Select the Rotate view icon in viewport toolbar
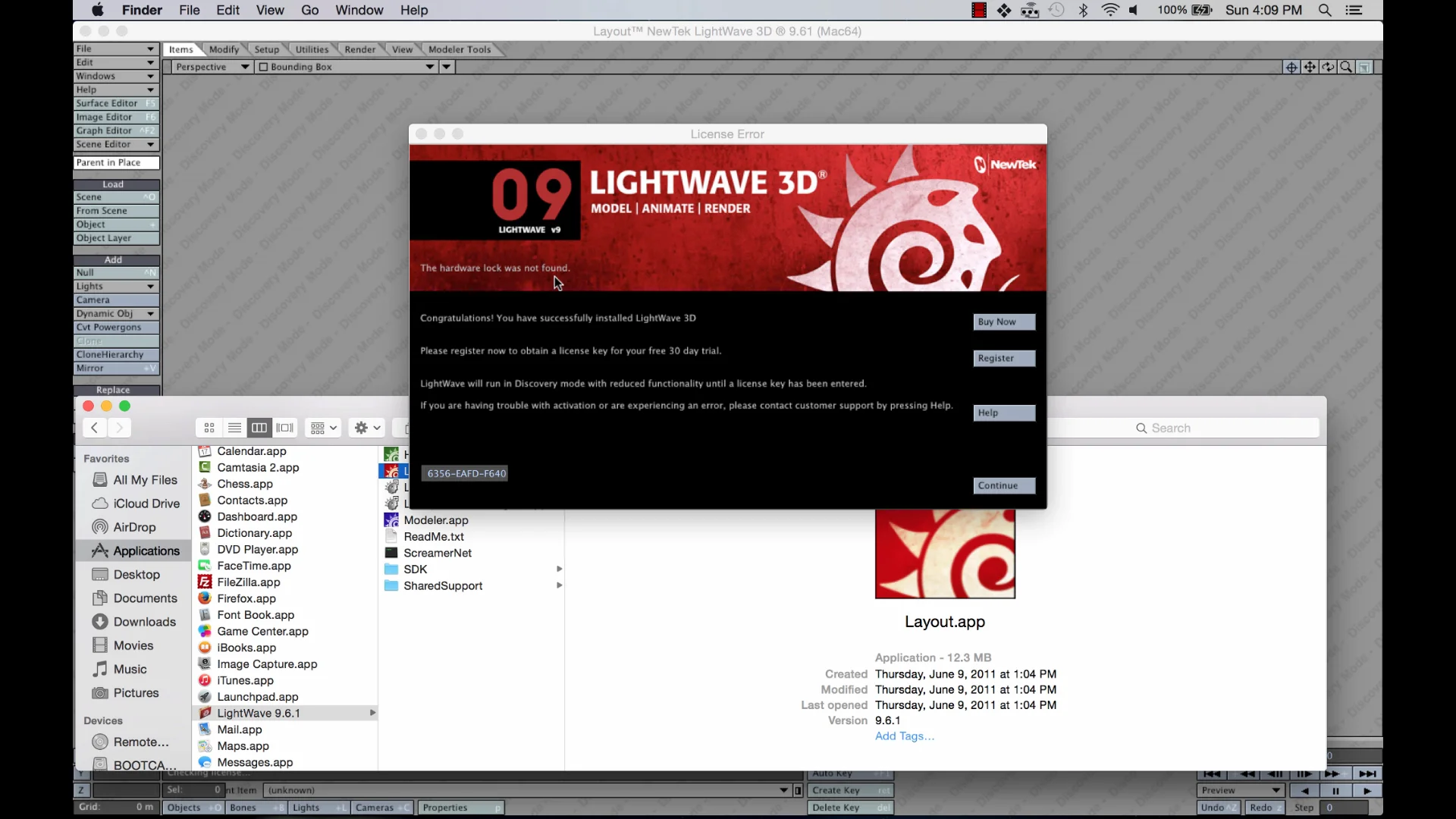The image size is (1456, 819). (x=1328, y=67)
